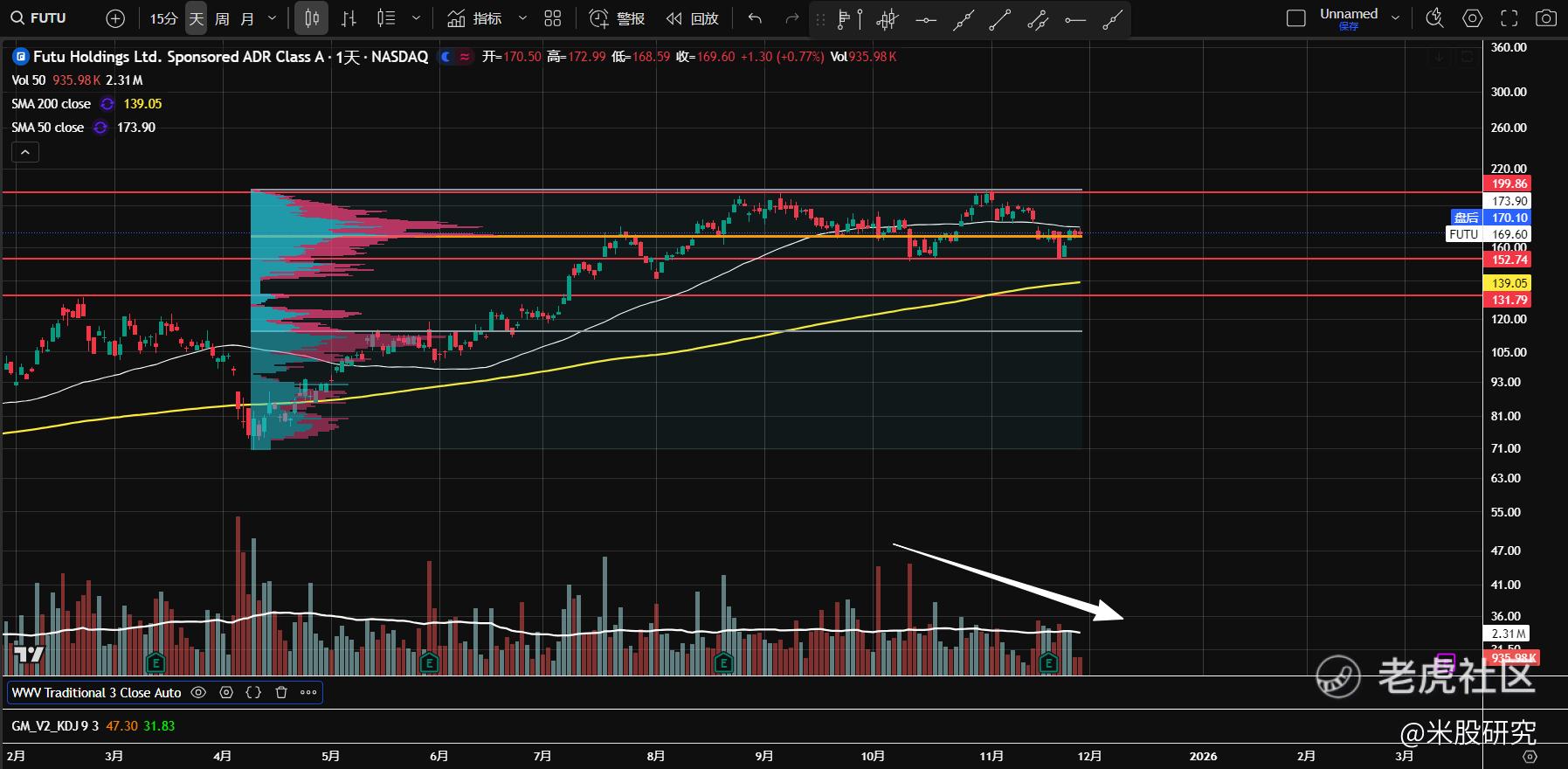
Task: Switch to the 周 weekly timeframe
Action: click(222, 17)
